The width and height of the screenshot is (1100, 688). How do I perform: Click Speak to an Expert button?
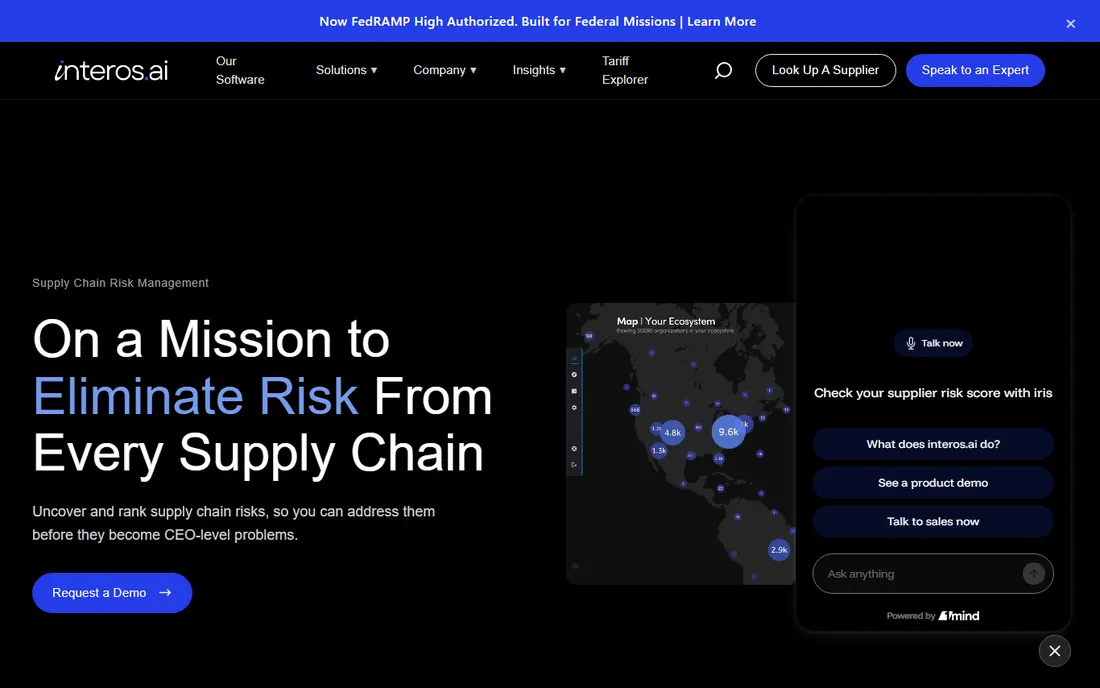click(975, 70)
